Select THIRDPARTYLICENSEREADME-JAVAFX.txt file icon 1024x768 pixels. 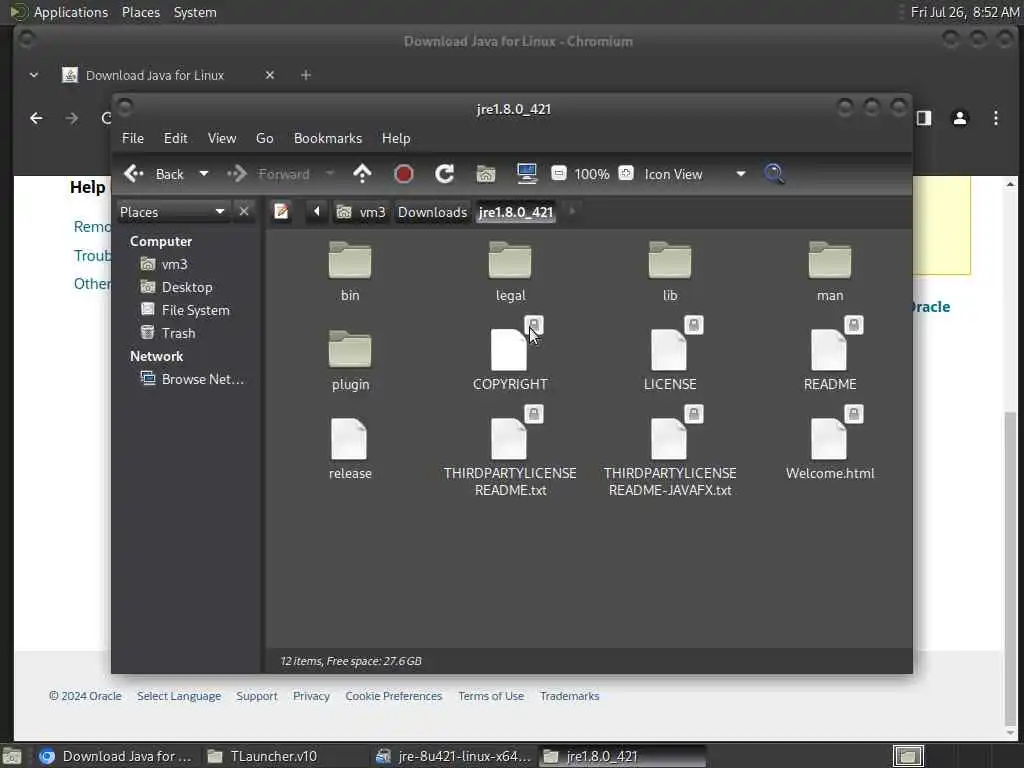tap(669, 439)
